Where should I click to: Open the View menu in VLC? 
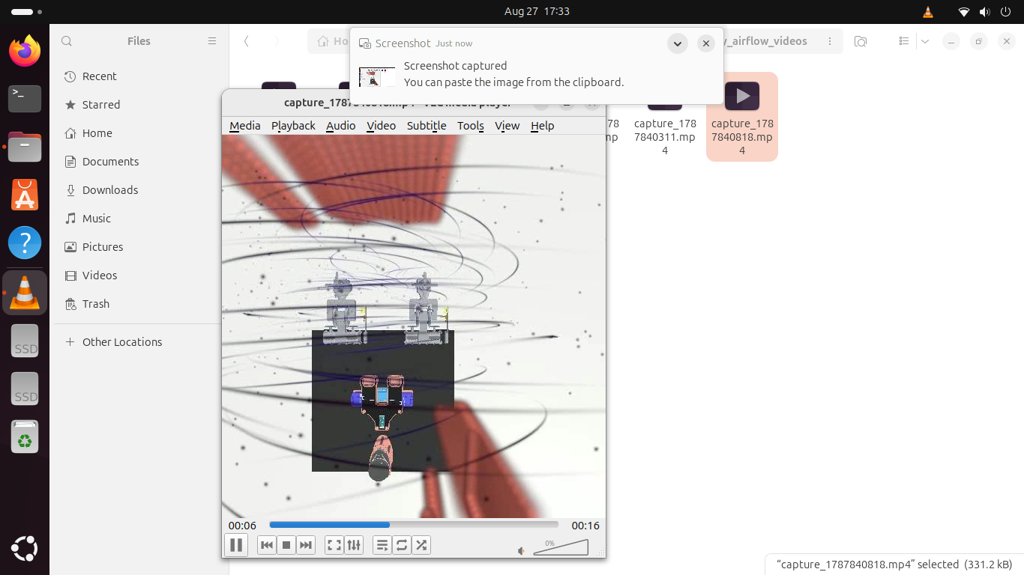tap(507, 125)
